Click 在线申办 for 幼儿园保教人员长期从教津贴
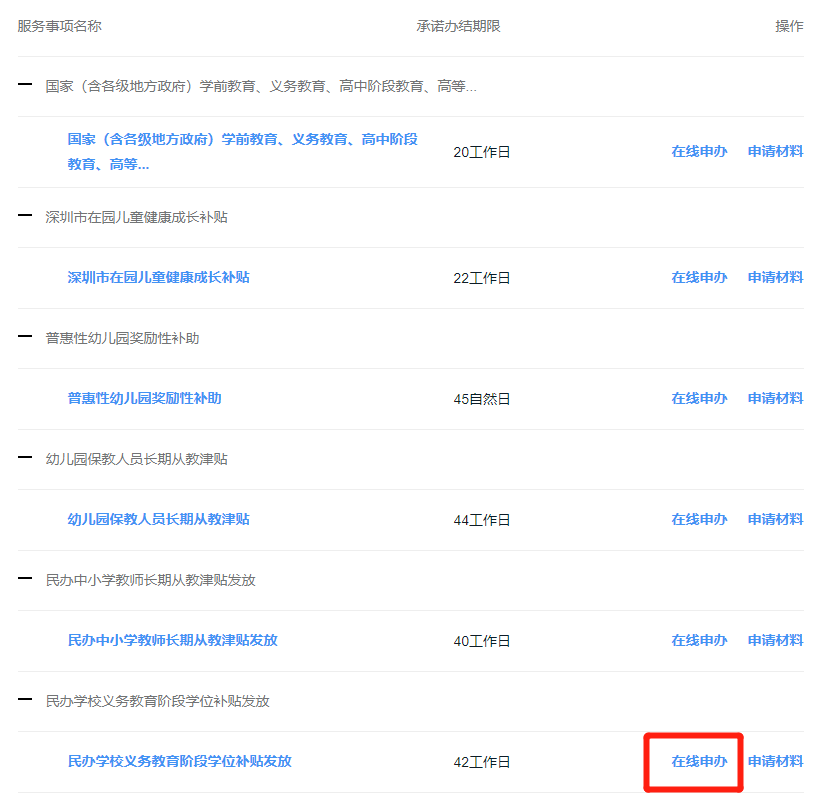The image size is (823, 802). point(699,520)
